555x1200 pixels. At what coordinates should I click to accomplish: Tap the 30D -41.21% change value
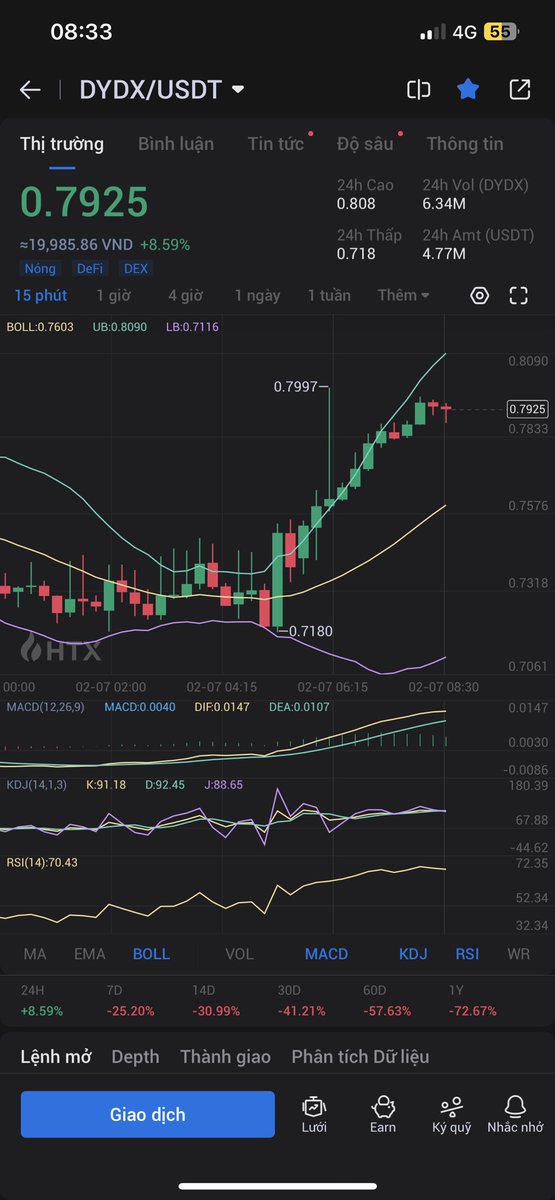pyautogui.click(x=301, y=1011)
